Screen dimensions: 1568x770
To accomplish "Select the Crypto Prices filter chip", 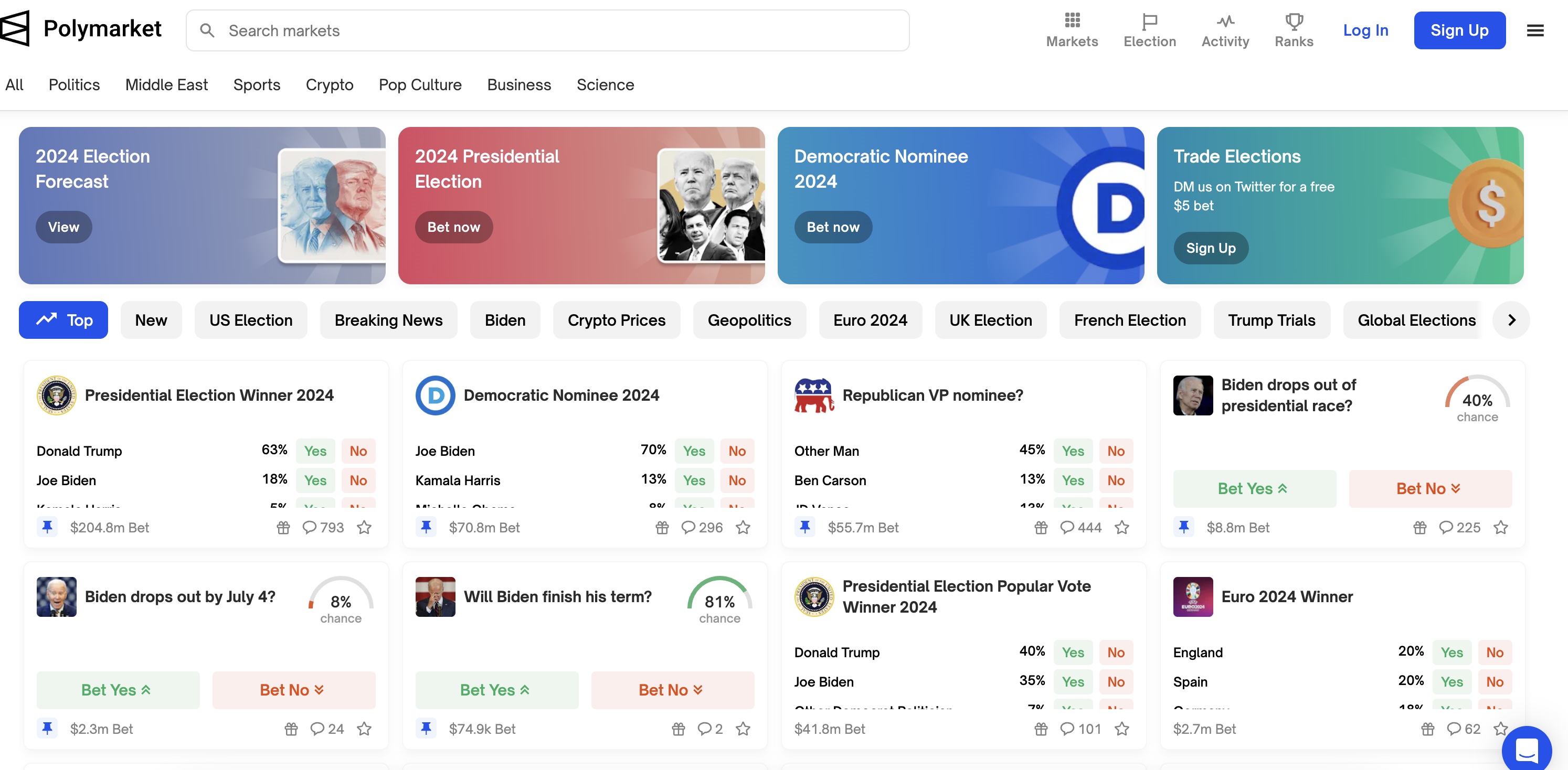I will pyautogui.click(x=616, y=320).
